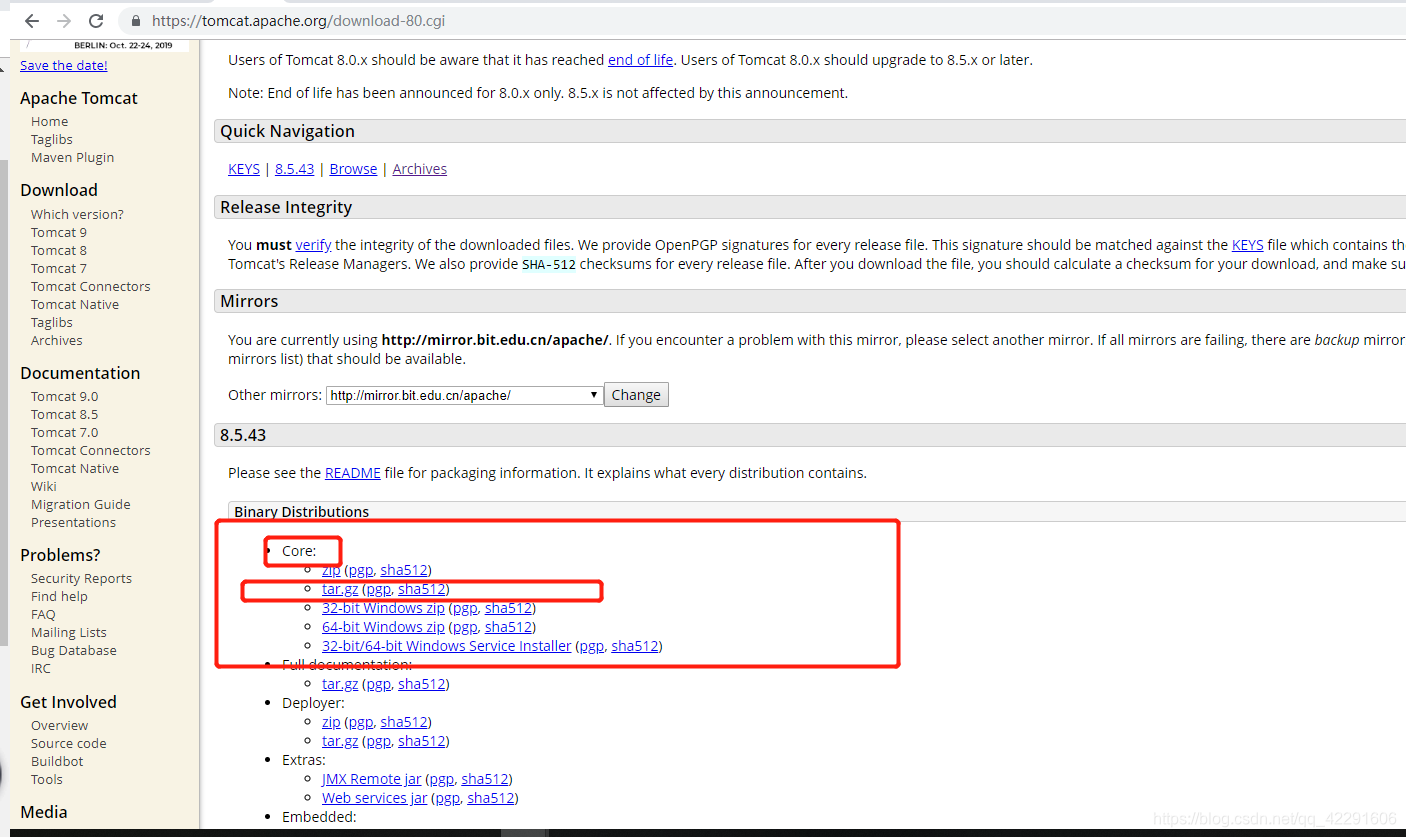This screenshot has height=837, width=1406.
Task: Open sha512 for the Windows Service Installer
Action: click(x=635, y=646)
